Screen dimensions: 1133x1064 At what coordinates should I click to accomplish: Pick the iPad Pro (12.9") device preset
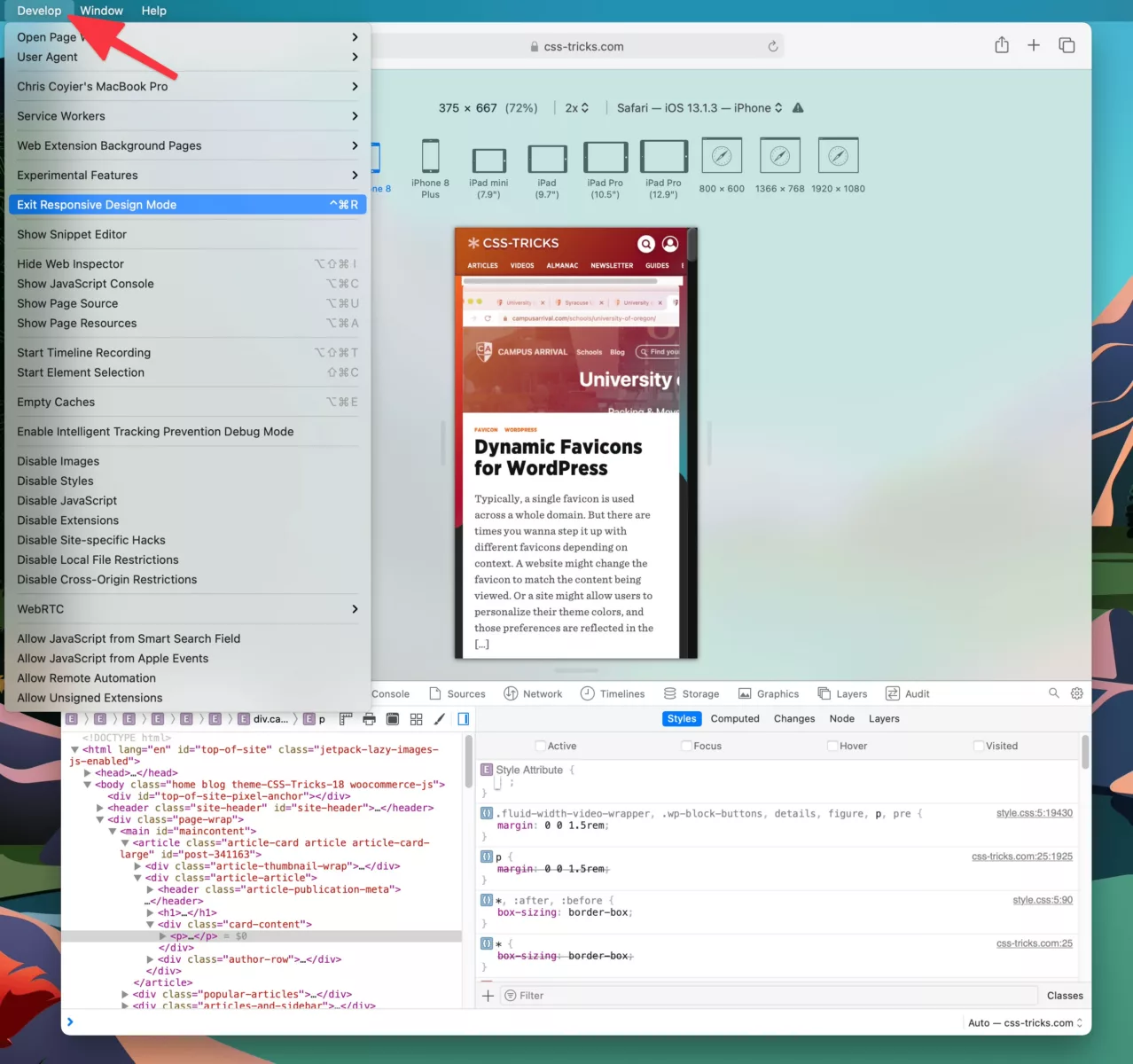pos(664,168)
